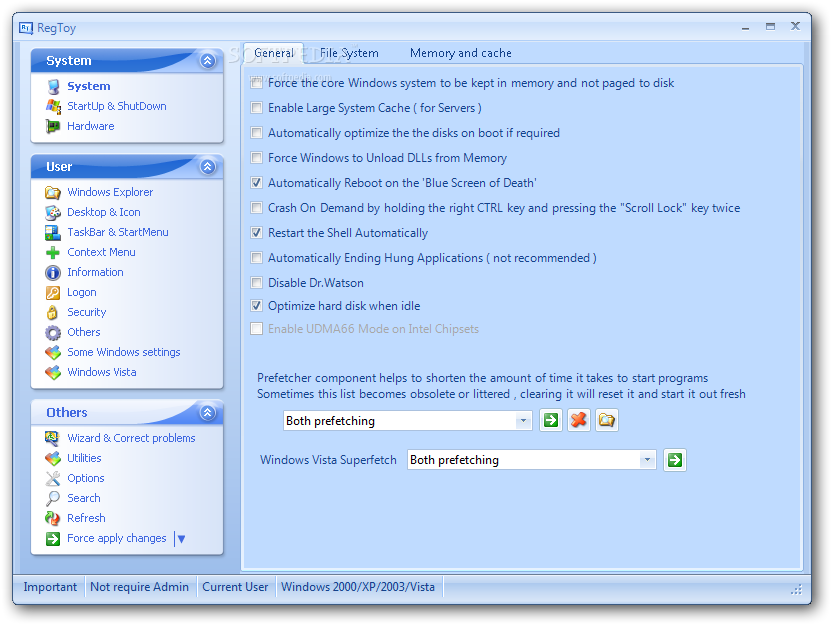Image resolution: width=832 pixels, height=625 pixels.
Task: Check Disable Dr.Watson
Action: point(256,283)
